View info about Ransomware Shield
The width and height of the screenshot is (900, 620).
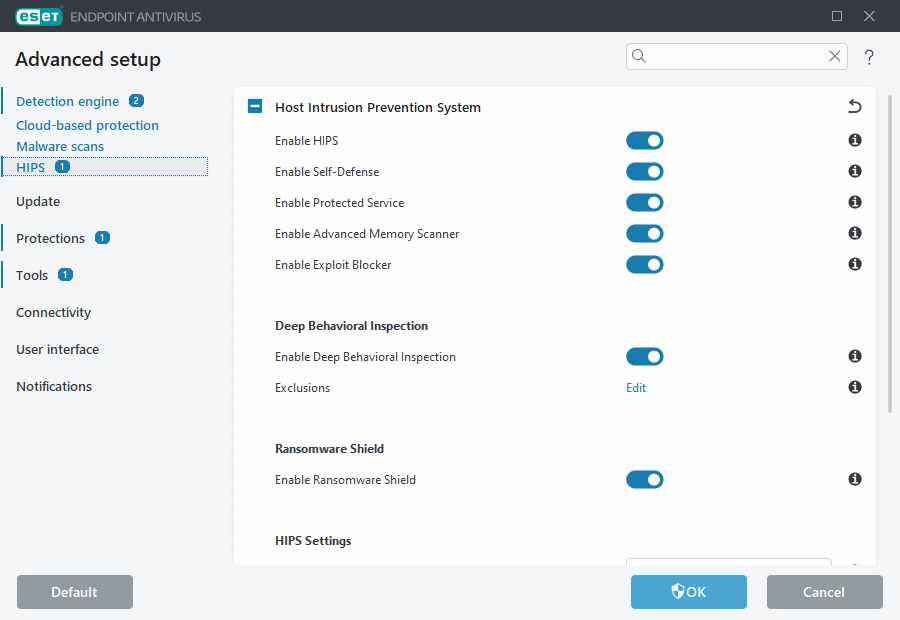pyautogui.click(x=854, y=479)
